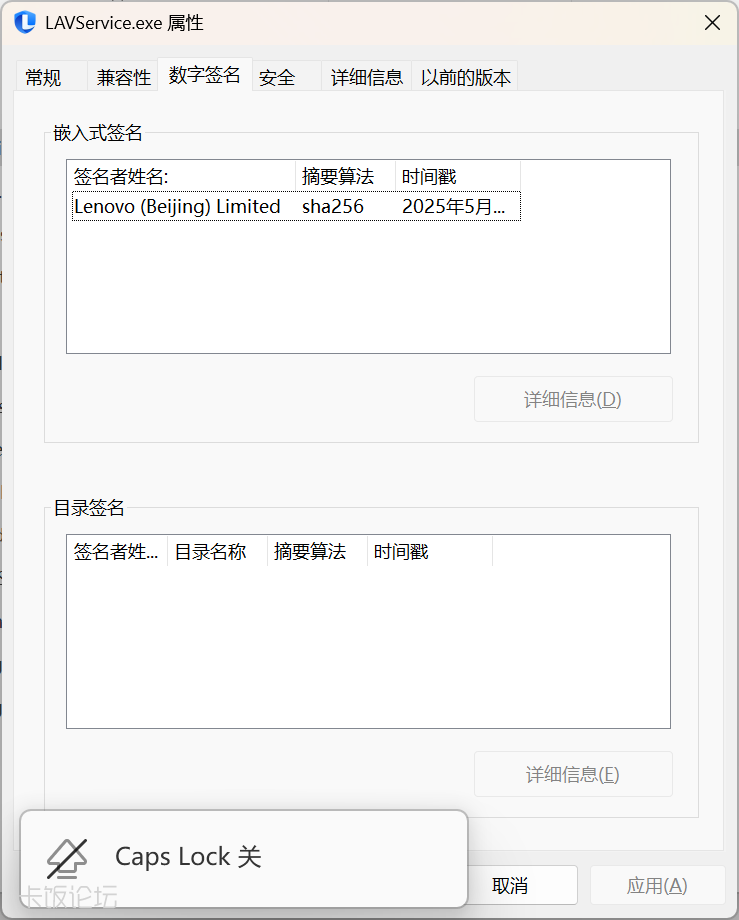Click the 2025年5月 timestamp cell

453,207
